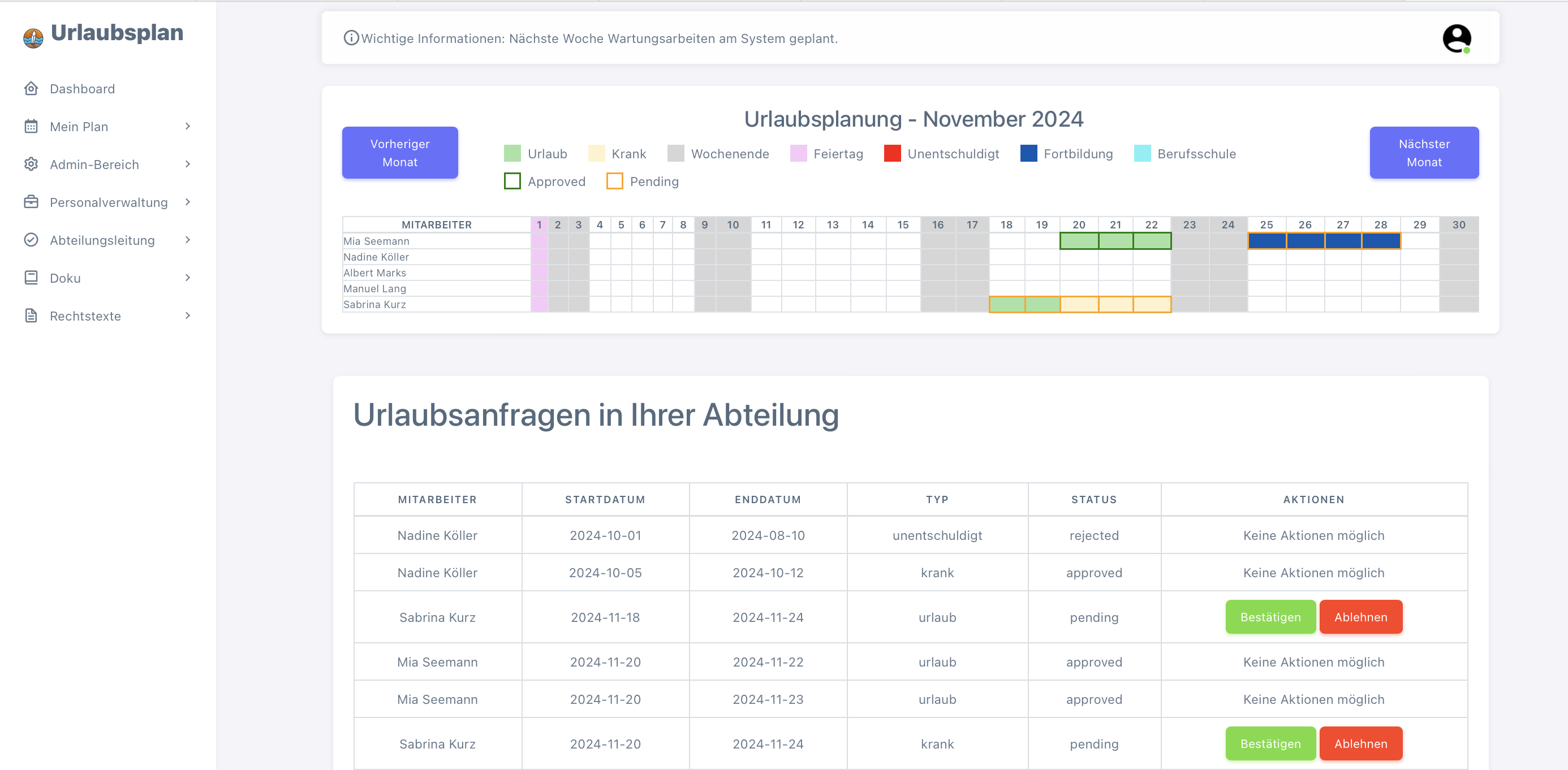Click the Approved legend outline box
Image resolution: width=1568 pixels, height=770 pixels.
click(512, 181)
